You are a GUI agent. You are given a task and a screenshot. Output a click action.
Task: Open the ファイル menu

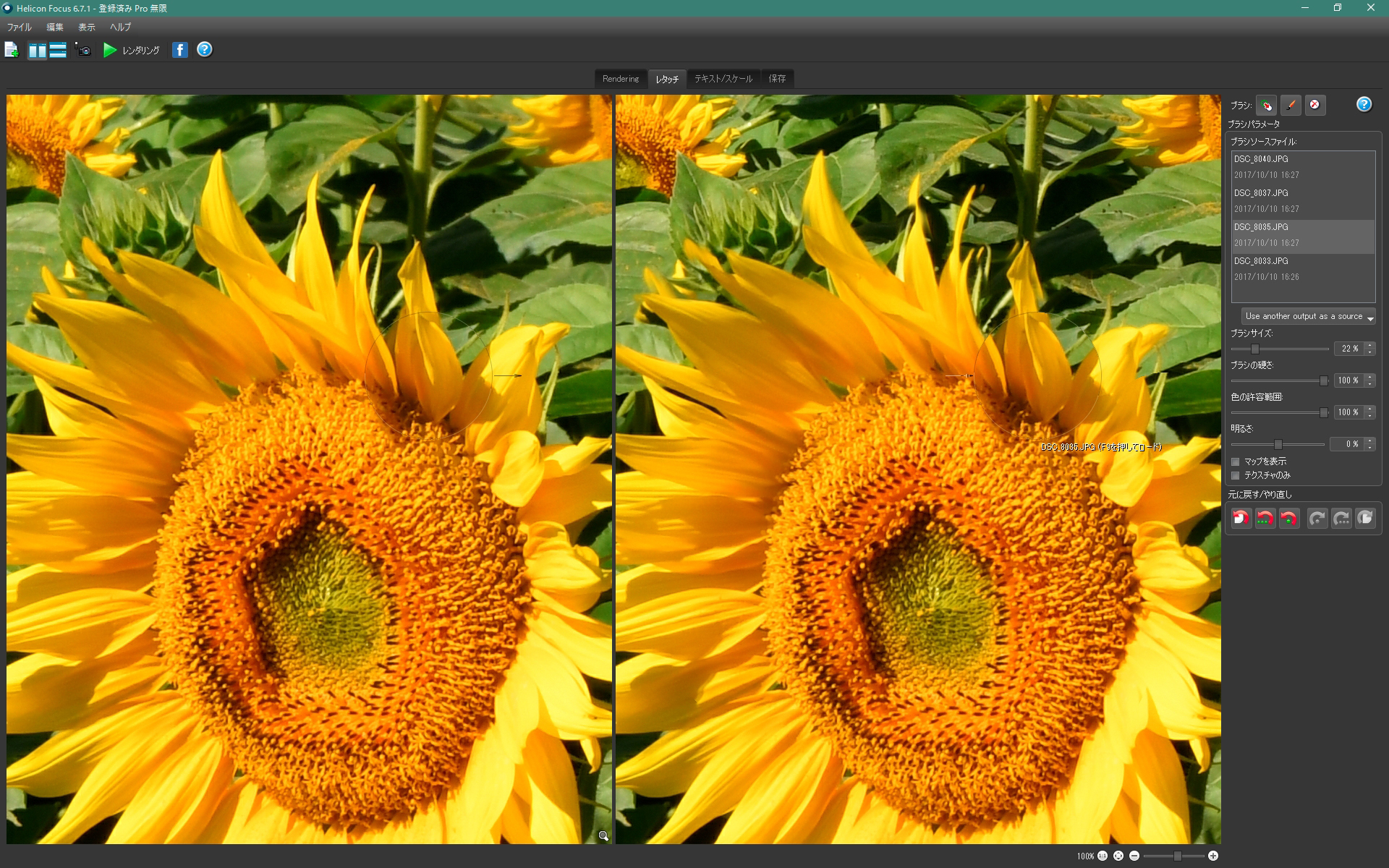coord(20,27)
